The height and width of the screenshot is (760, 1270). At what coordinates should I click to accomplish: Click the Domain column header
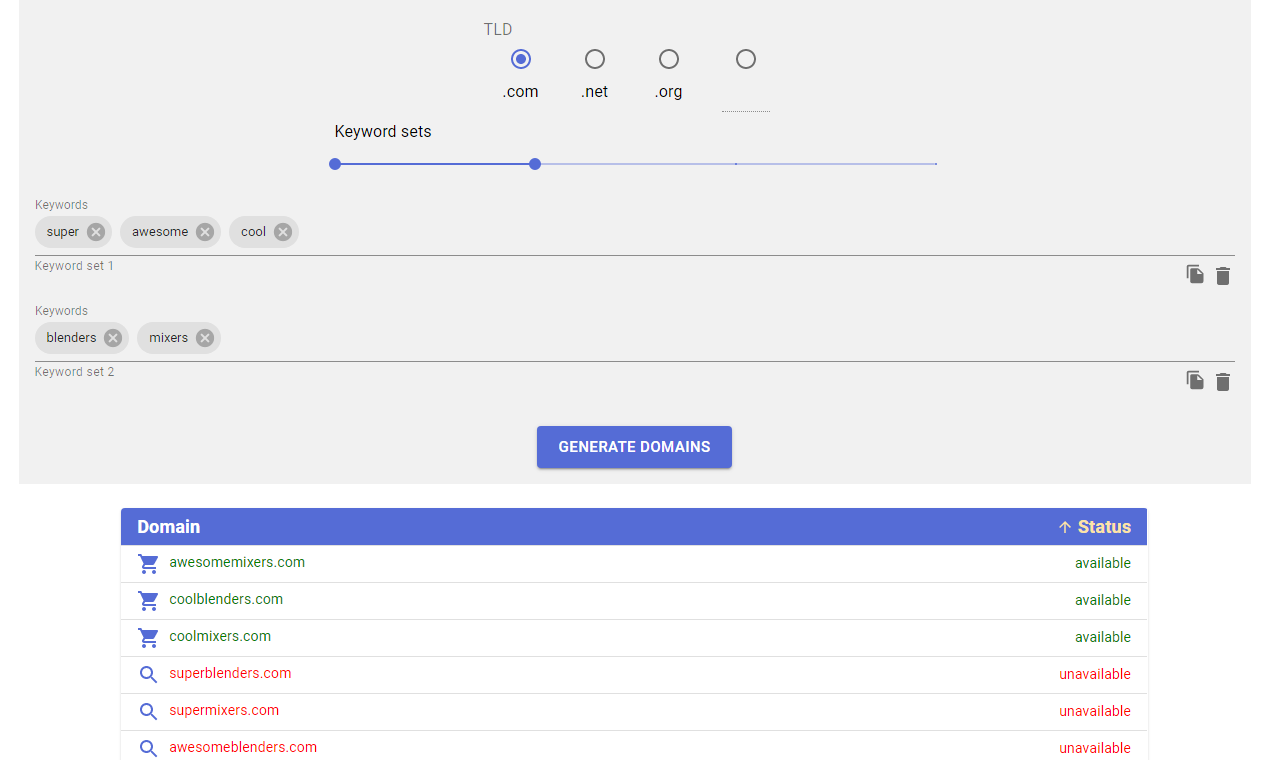coord(169,526)
